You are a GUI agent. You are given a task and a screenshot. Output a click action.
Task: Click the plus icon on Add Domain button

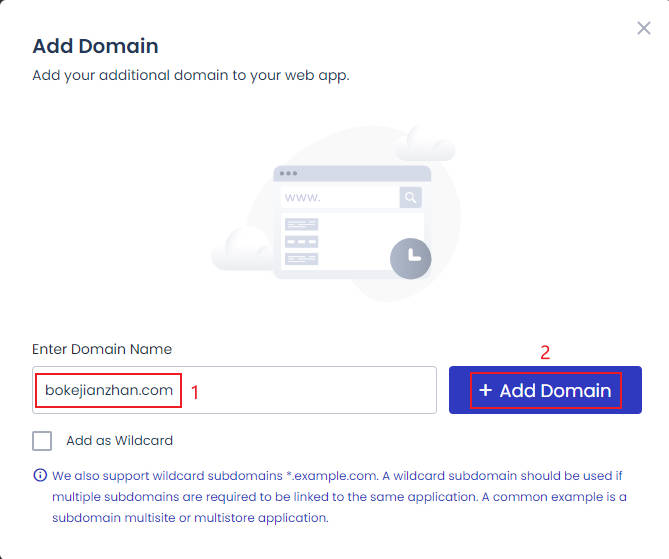485,390
